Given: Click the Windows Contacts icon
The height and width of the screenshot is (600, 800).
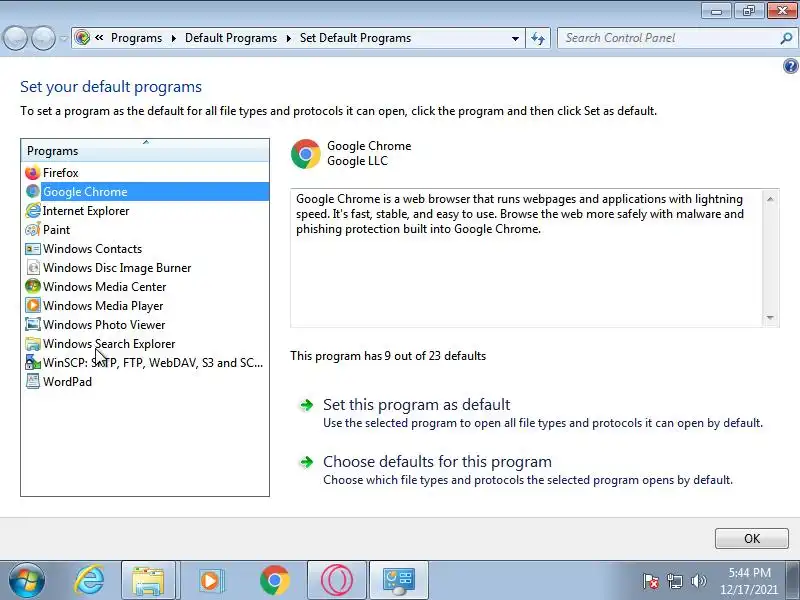Looking at the screenshot, I should point(33,249).
